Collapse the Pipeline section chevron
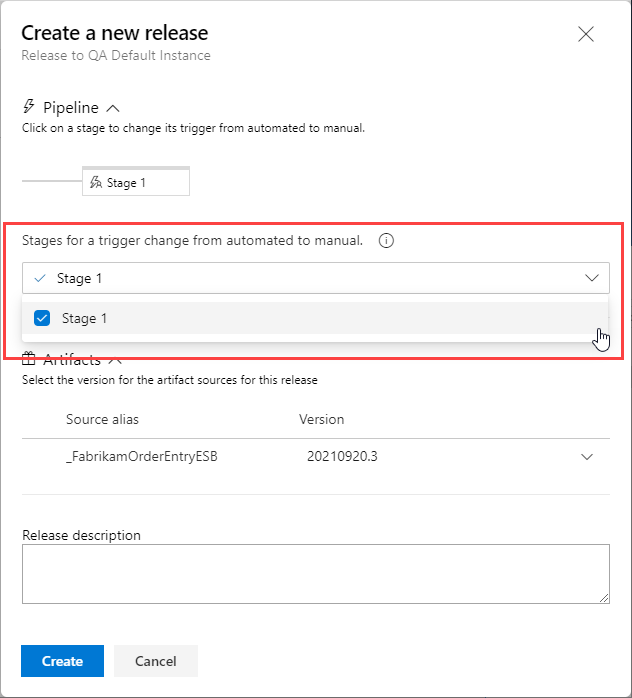This screenshot has width=632, height=698. 113,108
